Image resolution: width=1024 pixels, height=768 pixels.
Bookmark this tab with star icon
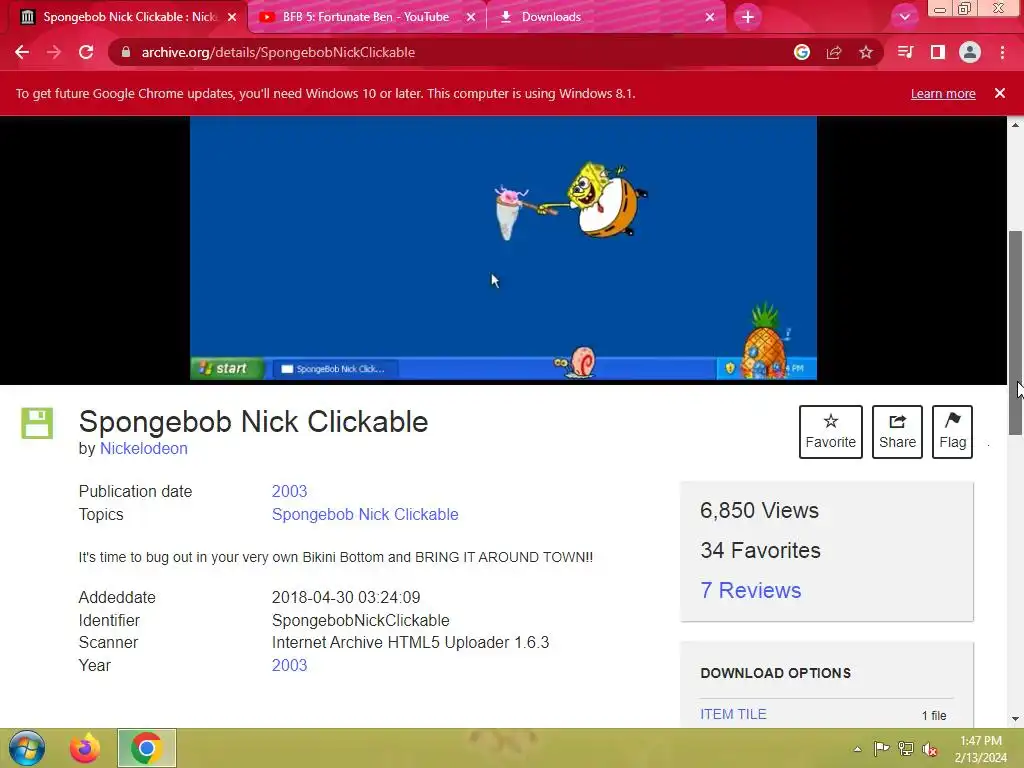pos(866,52)
